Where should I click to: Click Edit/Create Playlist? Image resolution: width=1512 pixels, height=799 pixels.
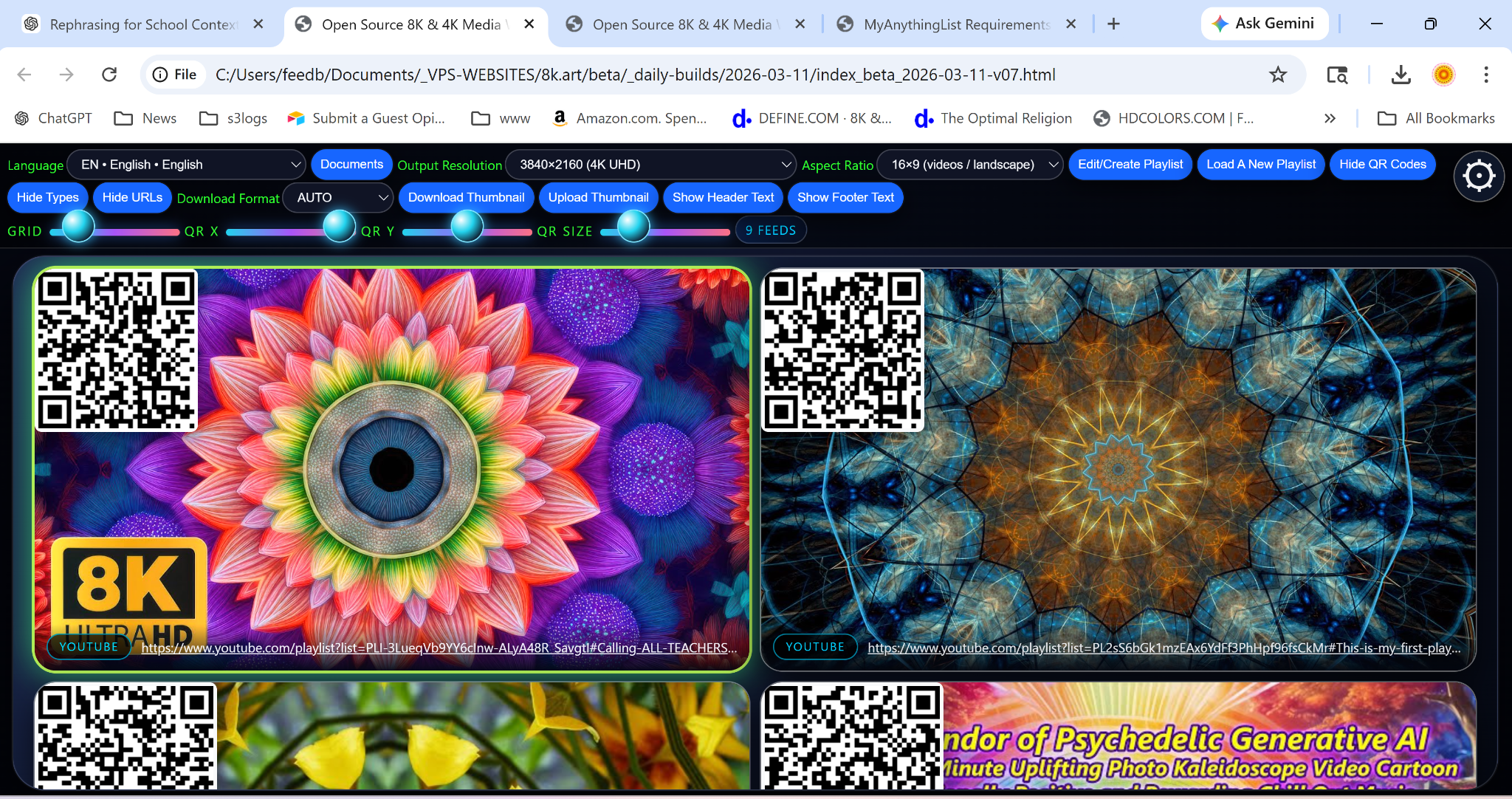pos(1130,165)
